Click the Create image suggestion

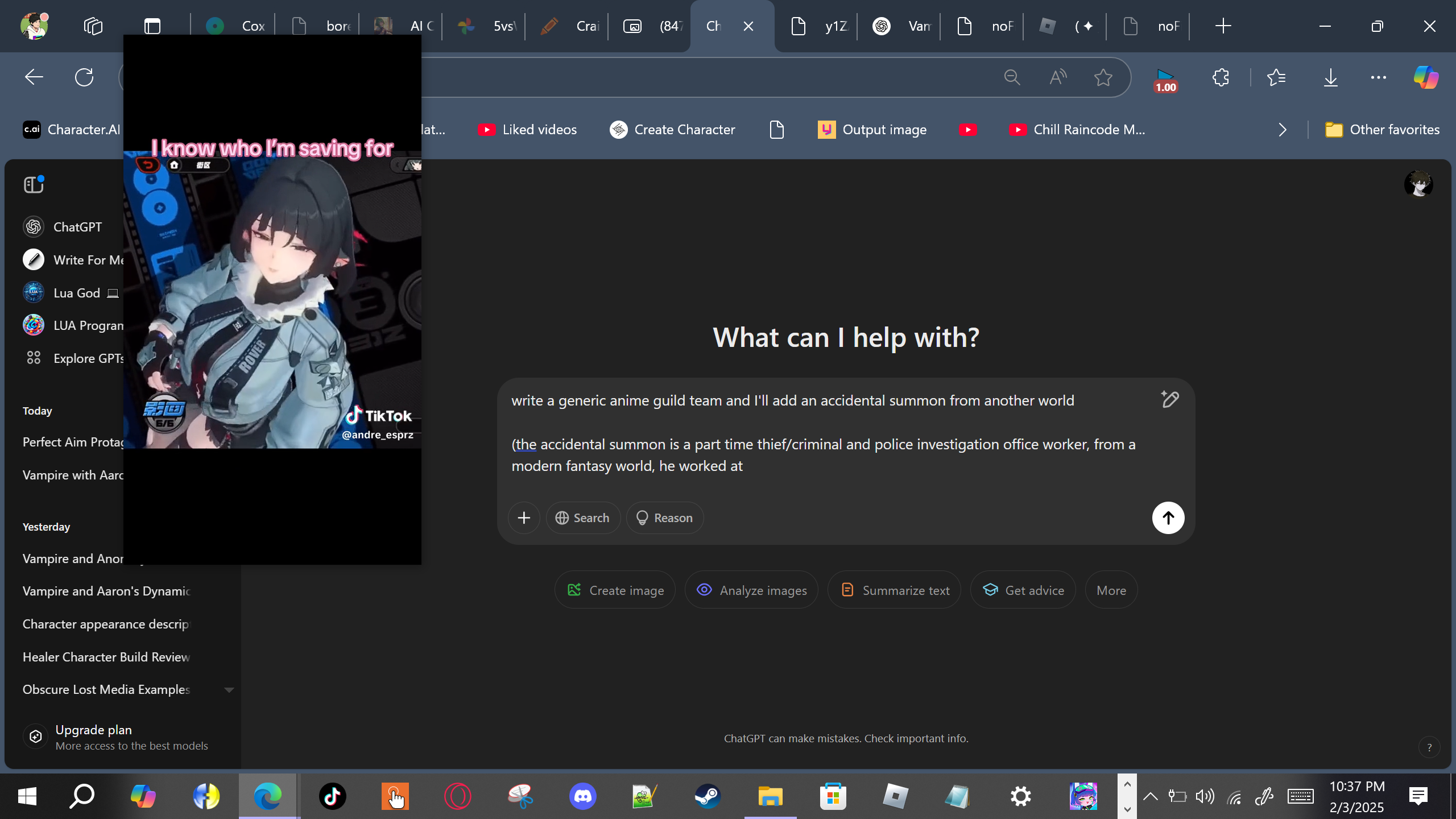(x=615, y=590)
